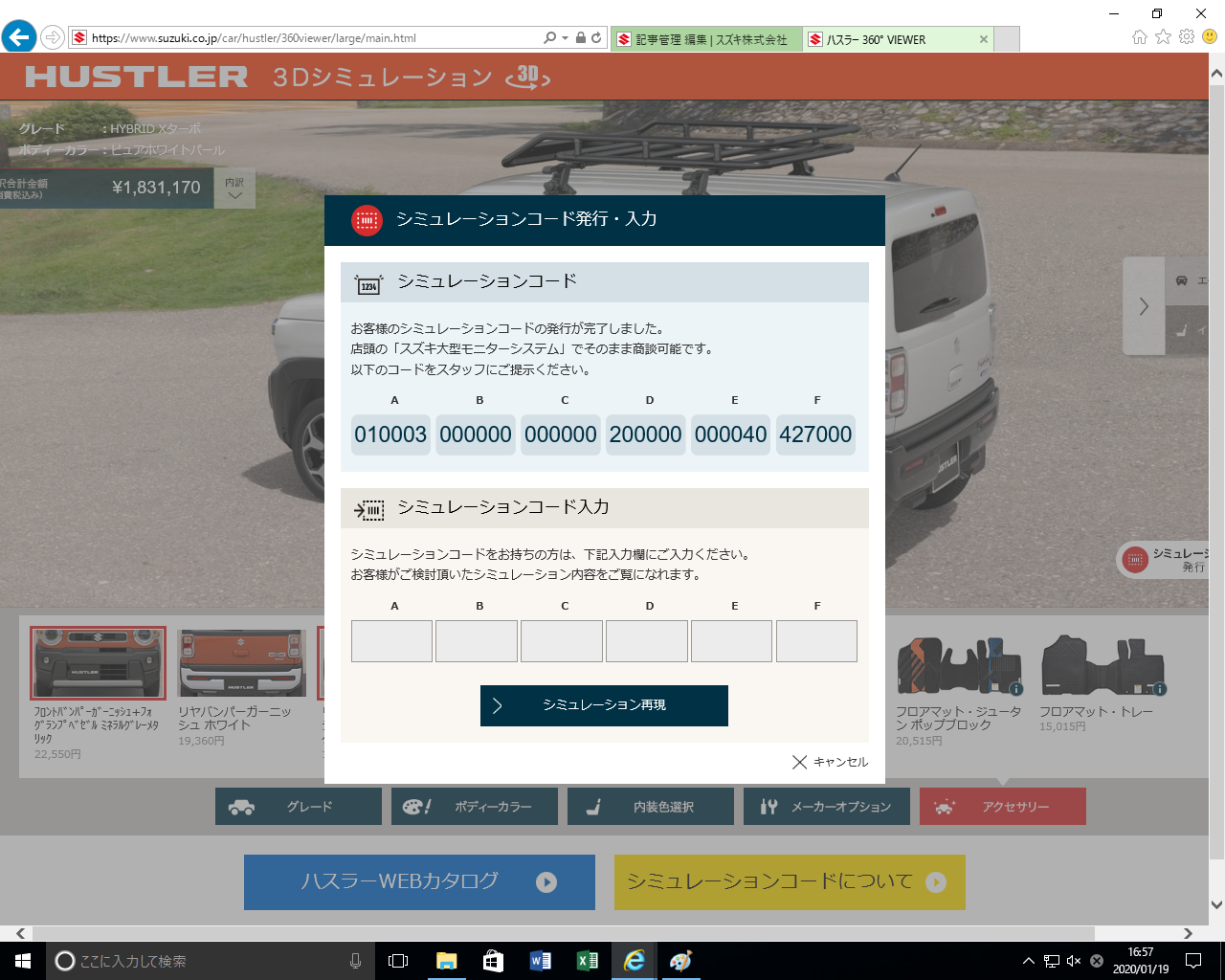Switch to the 記事管理 編集 tab

click(706, 39)
